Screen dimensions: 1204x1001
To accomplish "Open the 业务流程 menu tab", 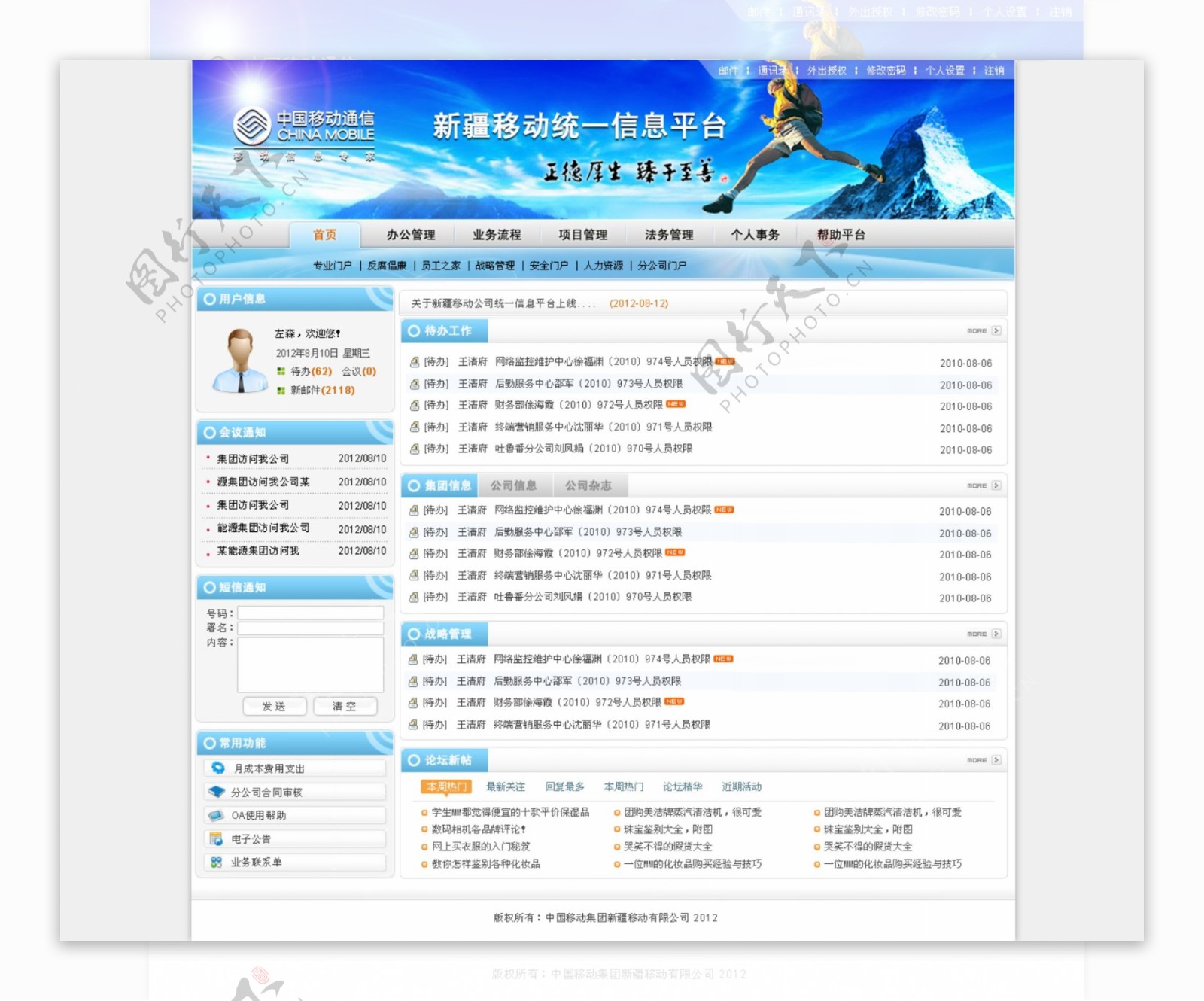I will (497, 235).
